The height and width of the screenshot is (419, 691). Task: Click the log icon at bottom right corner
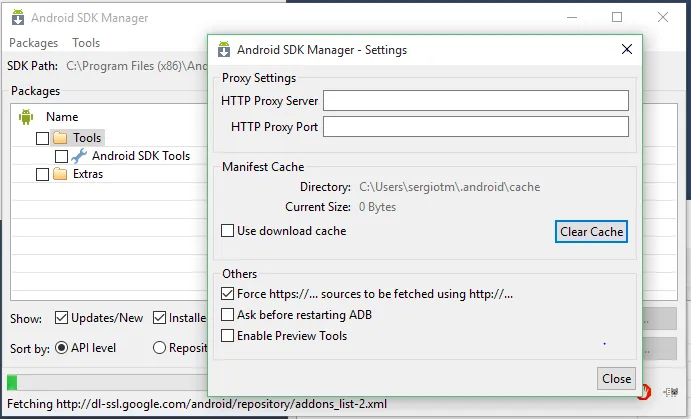(x=671, y=392)
